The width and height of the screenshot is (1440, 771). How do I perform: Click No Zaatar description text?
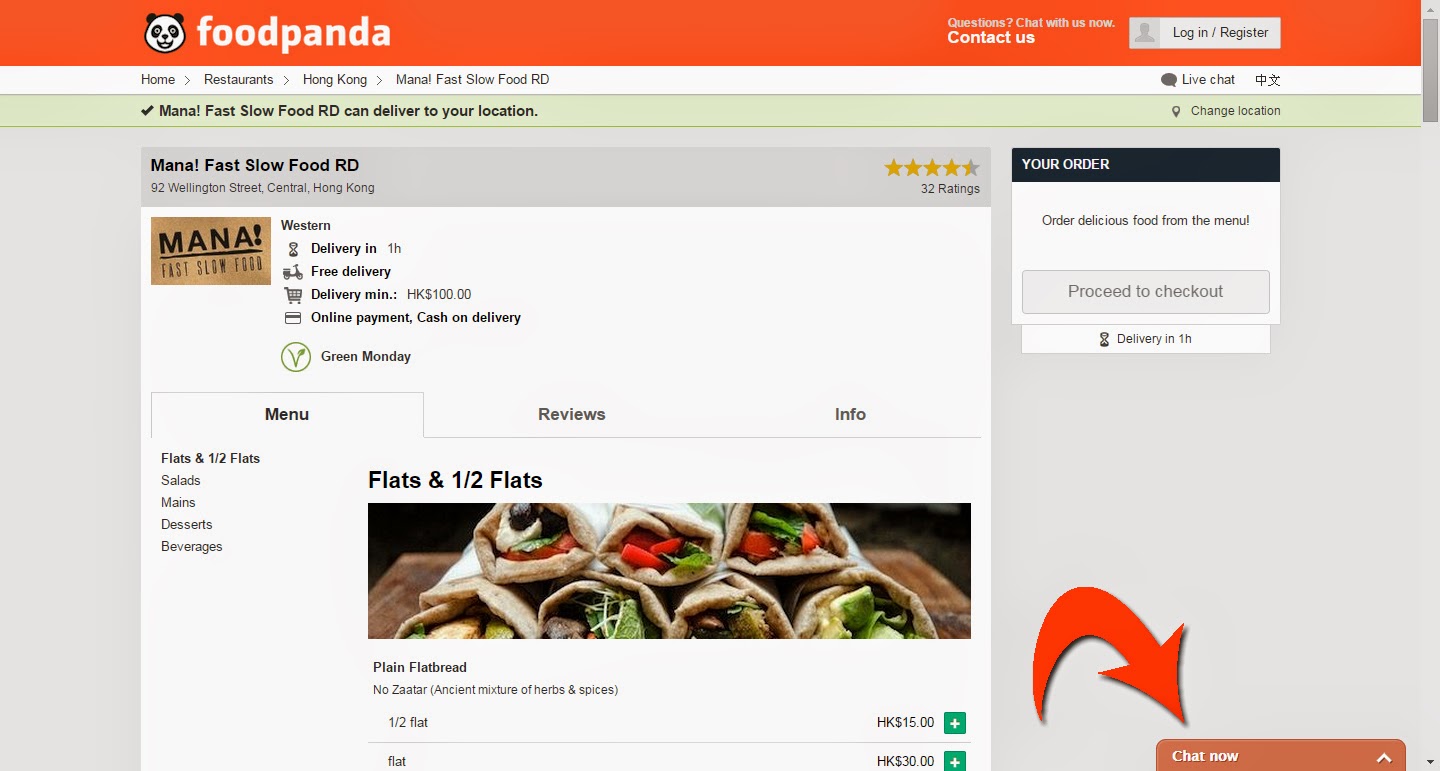(496, 690)
